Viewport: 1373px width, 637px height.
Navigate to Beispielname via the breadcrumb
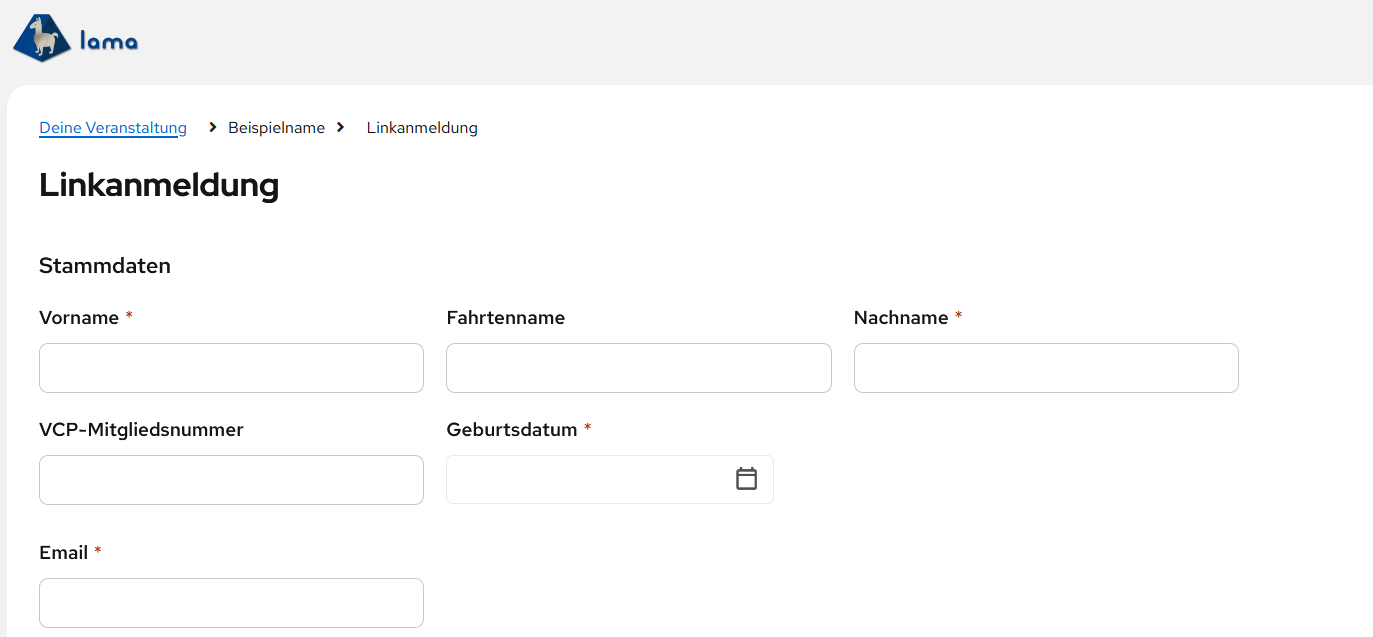276,127
